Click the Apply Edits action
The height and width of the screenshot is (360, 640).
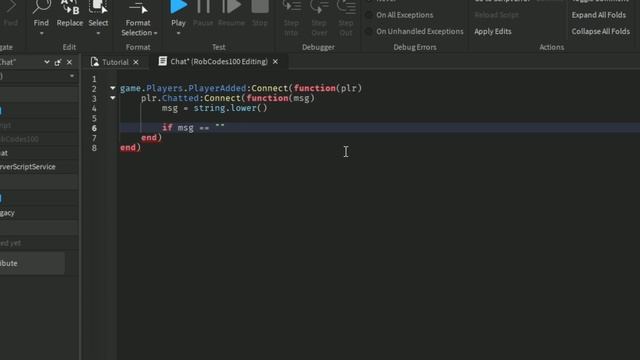pos(493,31)
